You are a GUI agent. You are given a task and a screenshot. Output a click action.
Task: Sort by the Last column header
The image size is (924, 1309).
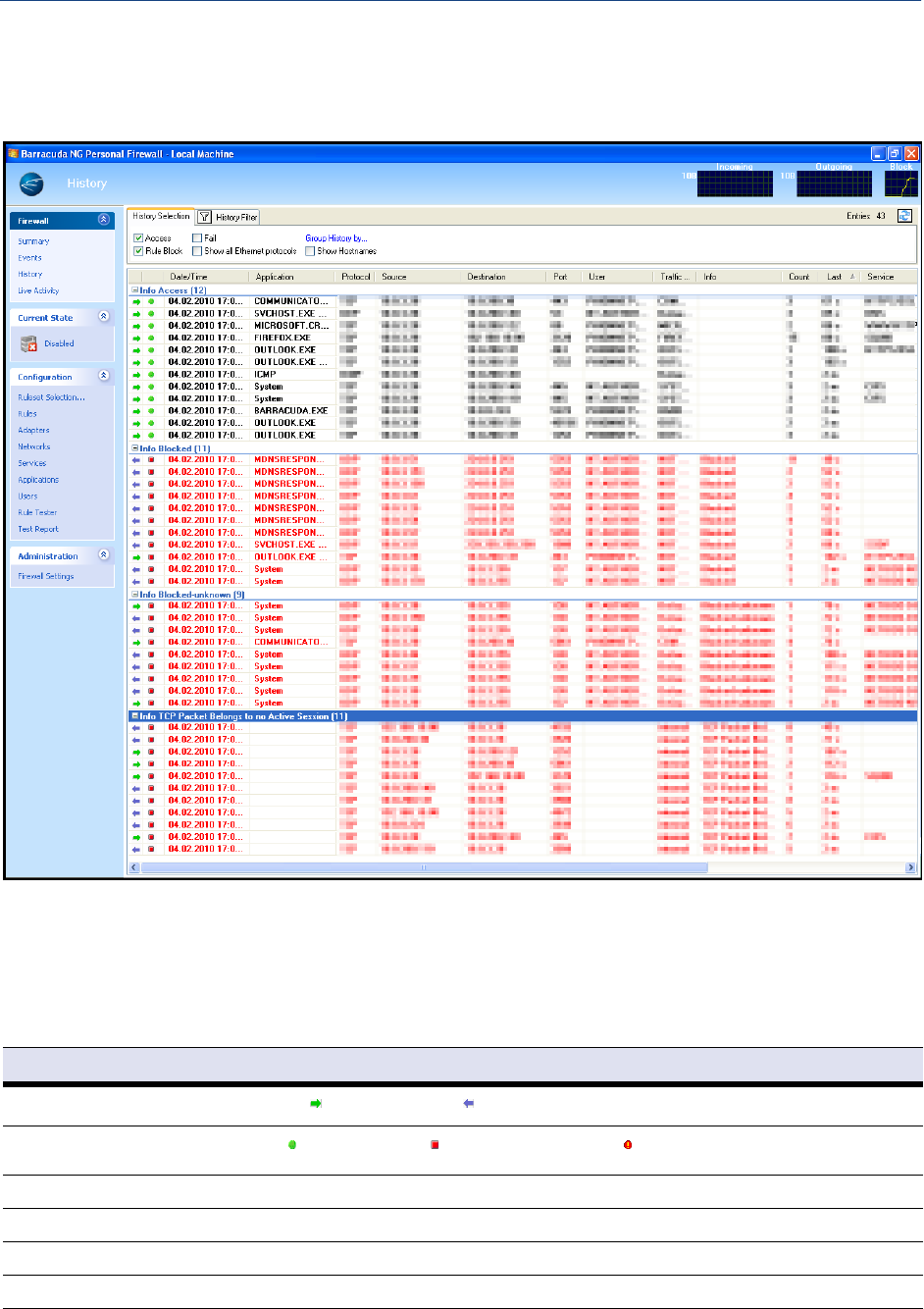point(840,277)
